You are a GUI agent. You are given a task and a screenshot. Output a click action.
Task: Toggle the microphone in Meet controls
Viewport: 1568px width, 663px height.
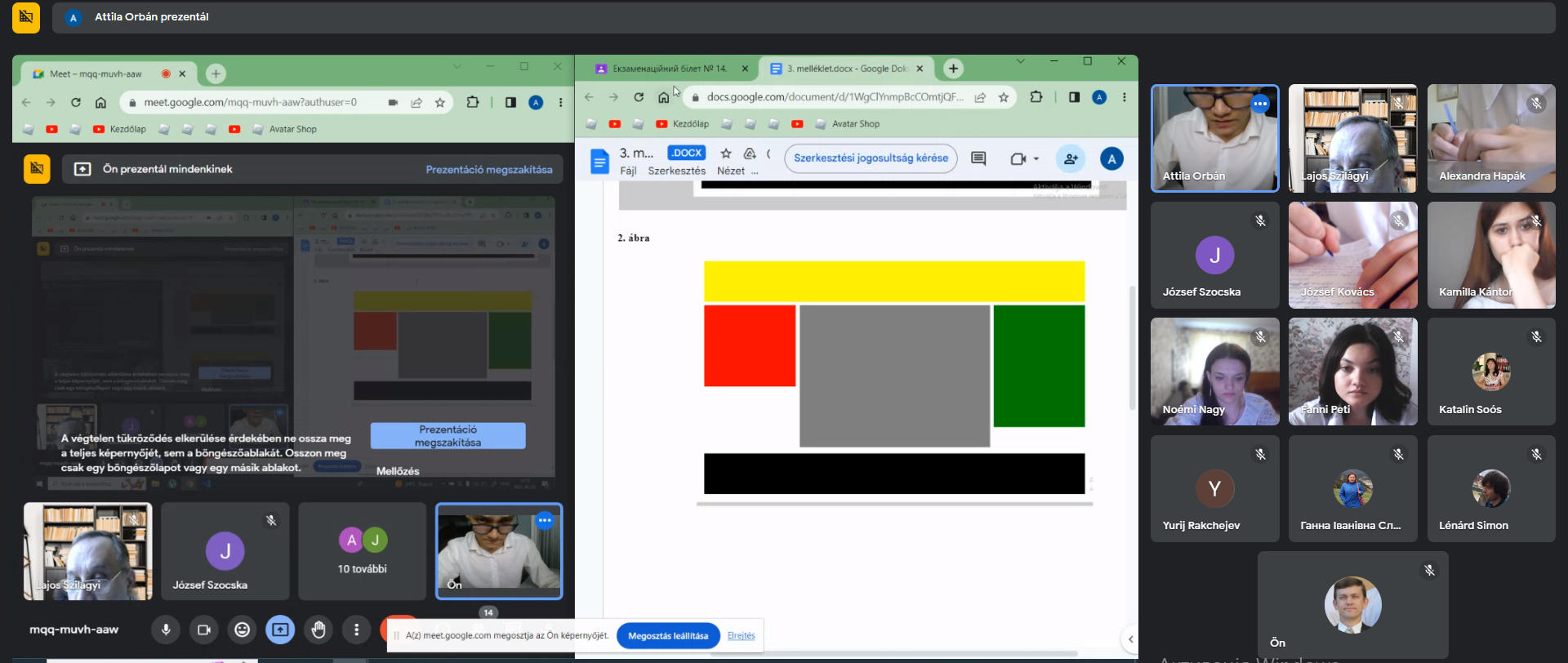pyautogui.click(x=166, y=630)
